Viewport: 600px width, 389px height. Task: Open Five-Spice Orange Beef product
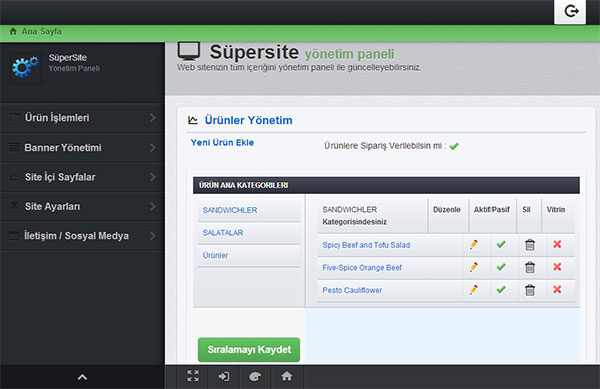(x=362, y=268)
